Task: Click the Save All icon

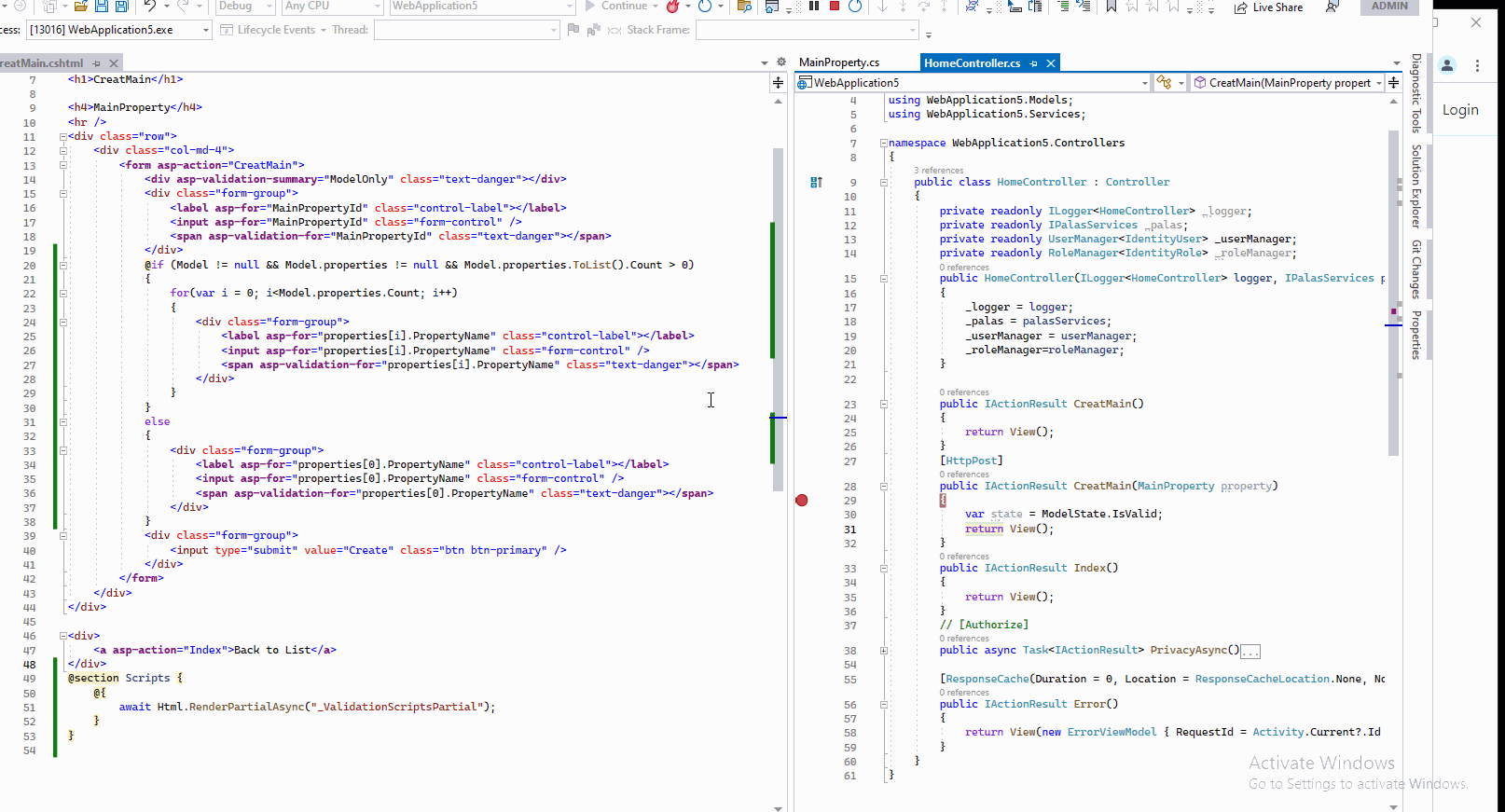Action: 121,7
